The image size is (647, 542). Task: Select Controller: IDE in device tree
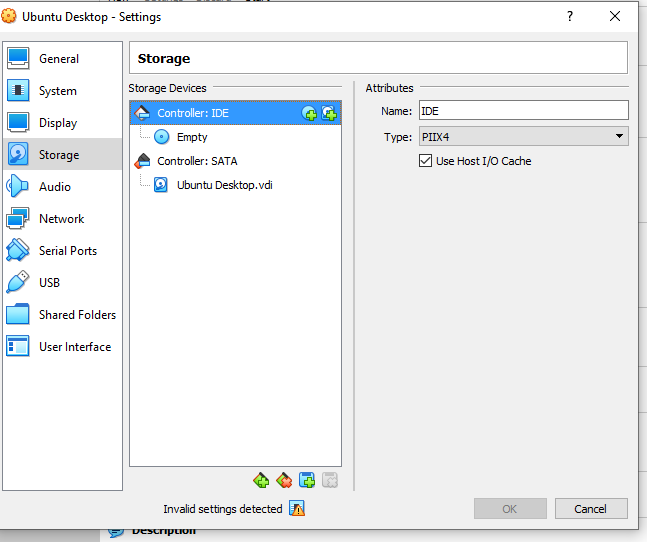click(x=235, y=113)
